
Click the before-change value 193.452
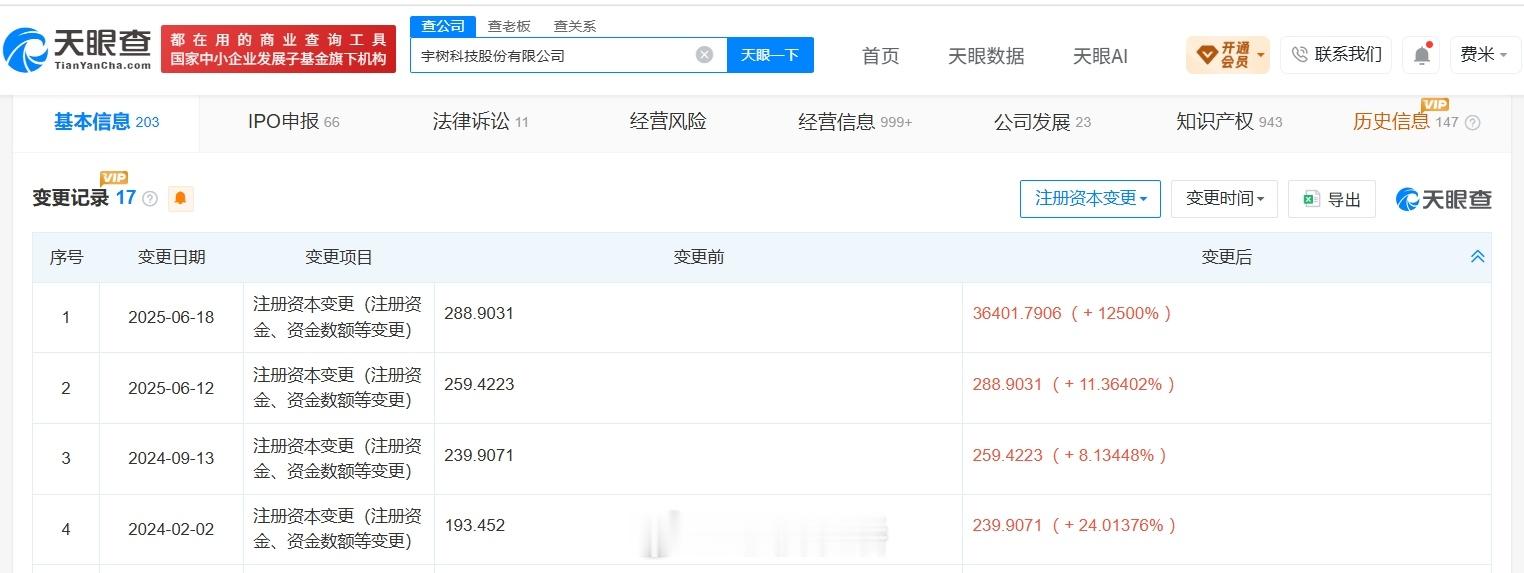475,525
